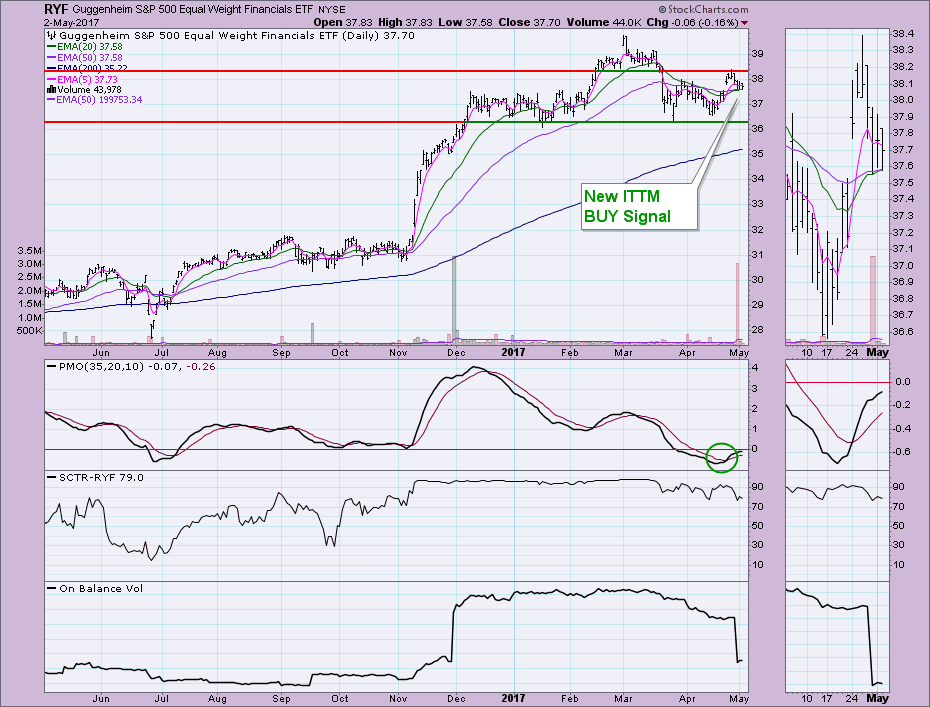Click the Mar label on price chart axis
The width and height of the screenshot is (930, 707).
623,352
